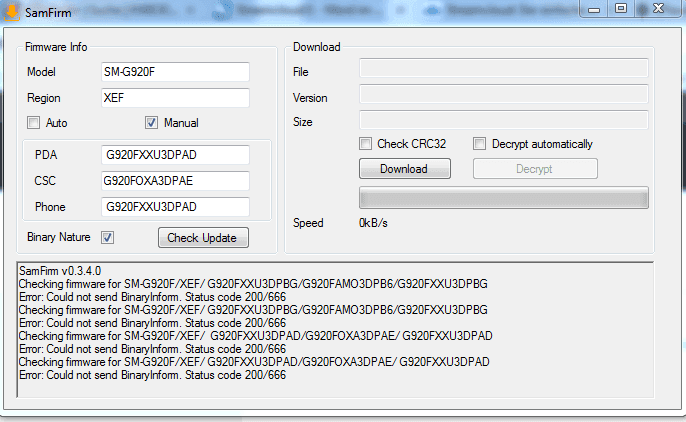Click the Check Update button
This screenshot has height=422, width=686.
[x=203, y=237]
